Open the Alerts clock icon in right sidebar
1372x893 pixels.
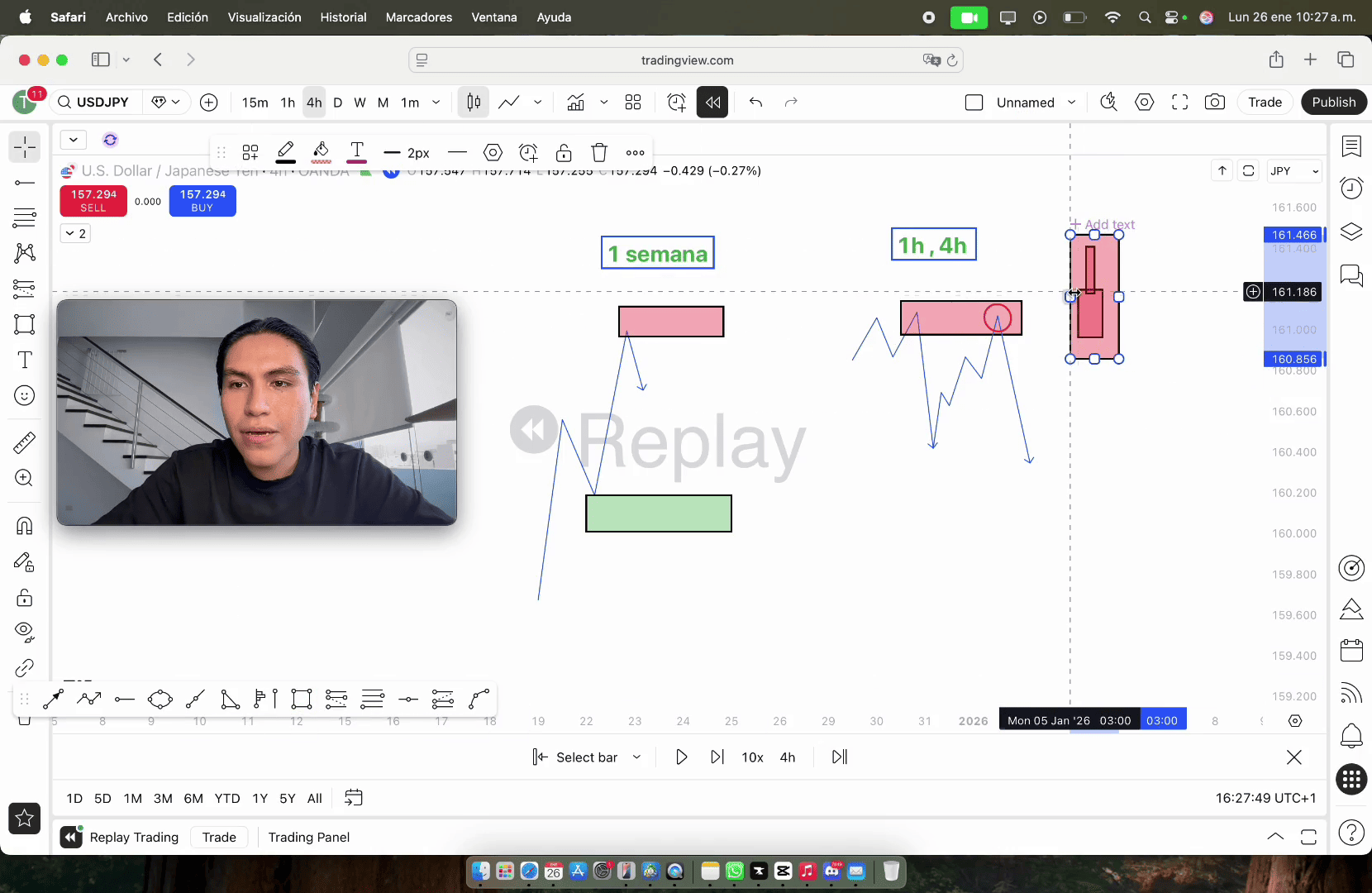(x=1351, y=189)
